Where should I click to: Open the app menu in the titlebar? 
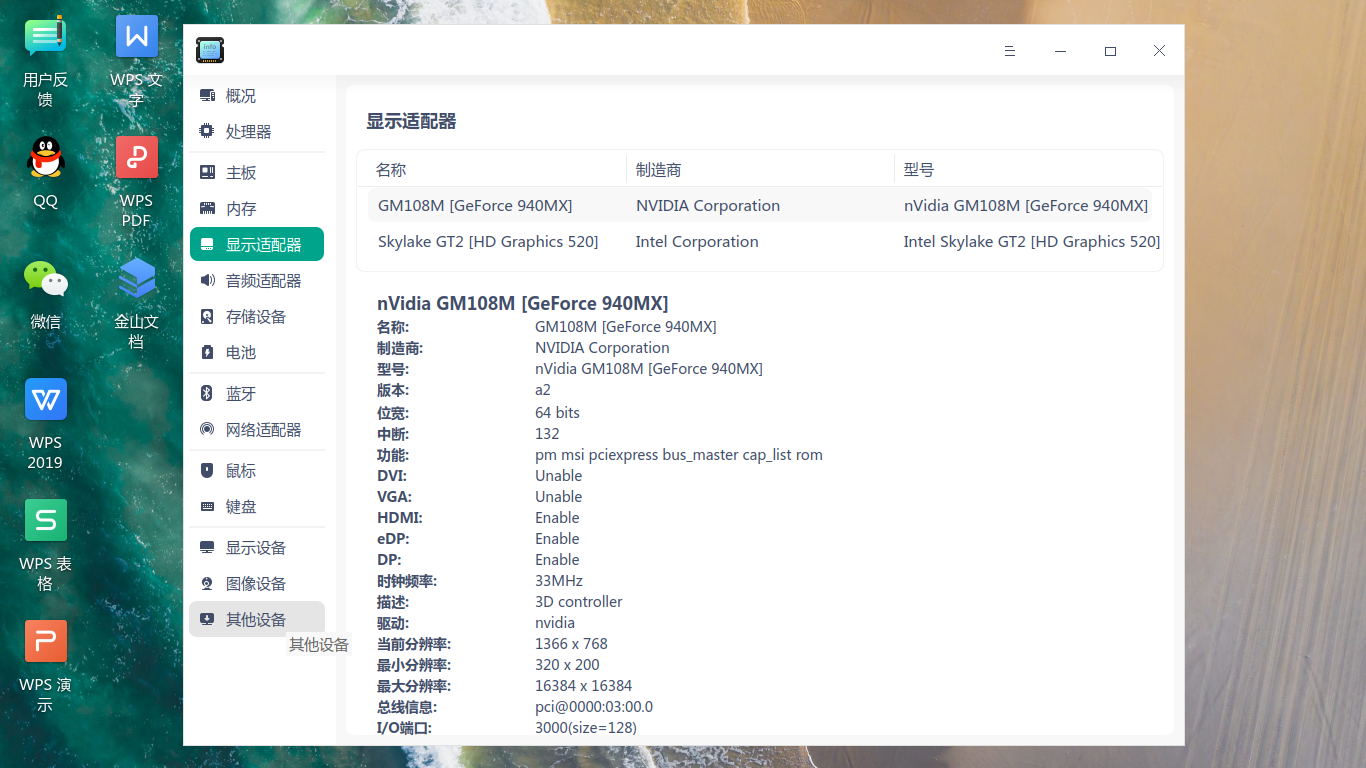(x=1010, y=50)
